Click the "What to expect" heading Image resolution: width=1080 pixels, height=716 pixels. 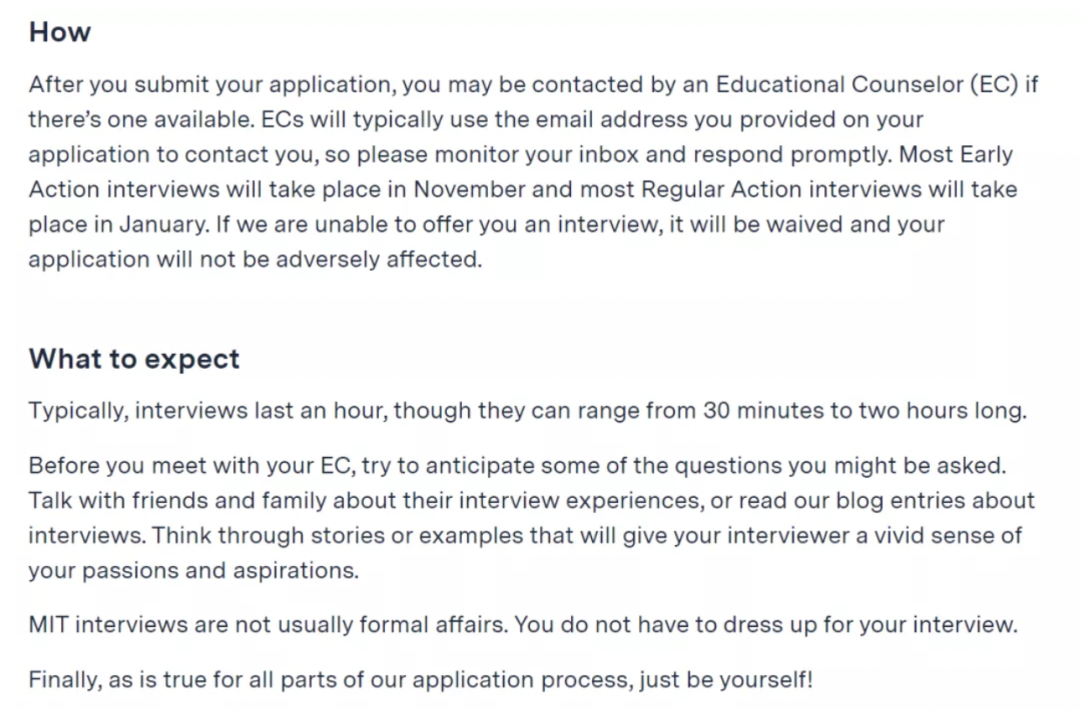coord(134,359)
